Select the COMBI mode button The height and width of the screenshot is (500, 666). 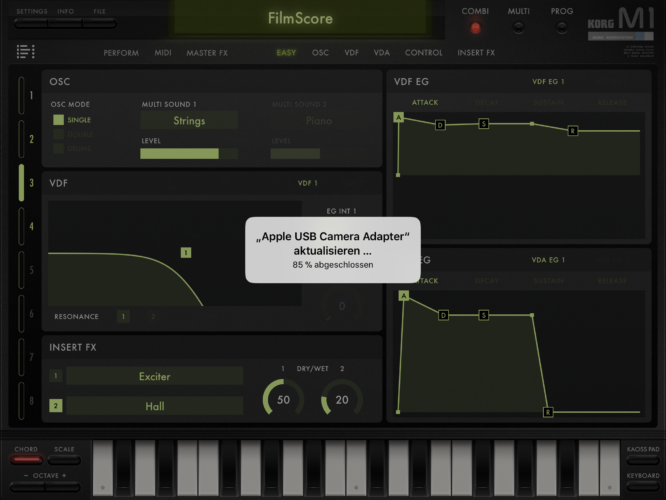coord(475,28)
